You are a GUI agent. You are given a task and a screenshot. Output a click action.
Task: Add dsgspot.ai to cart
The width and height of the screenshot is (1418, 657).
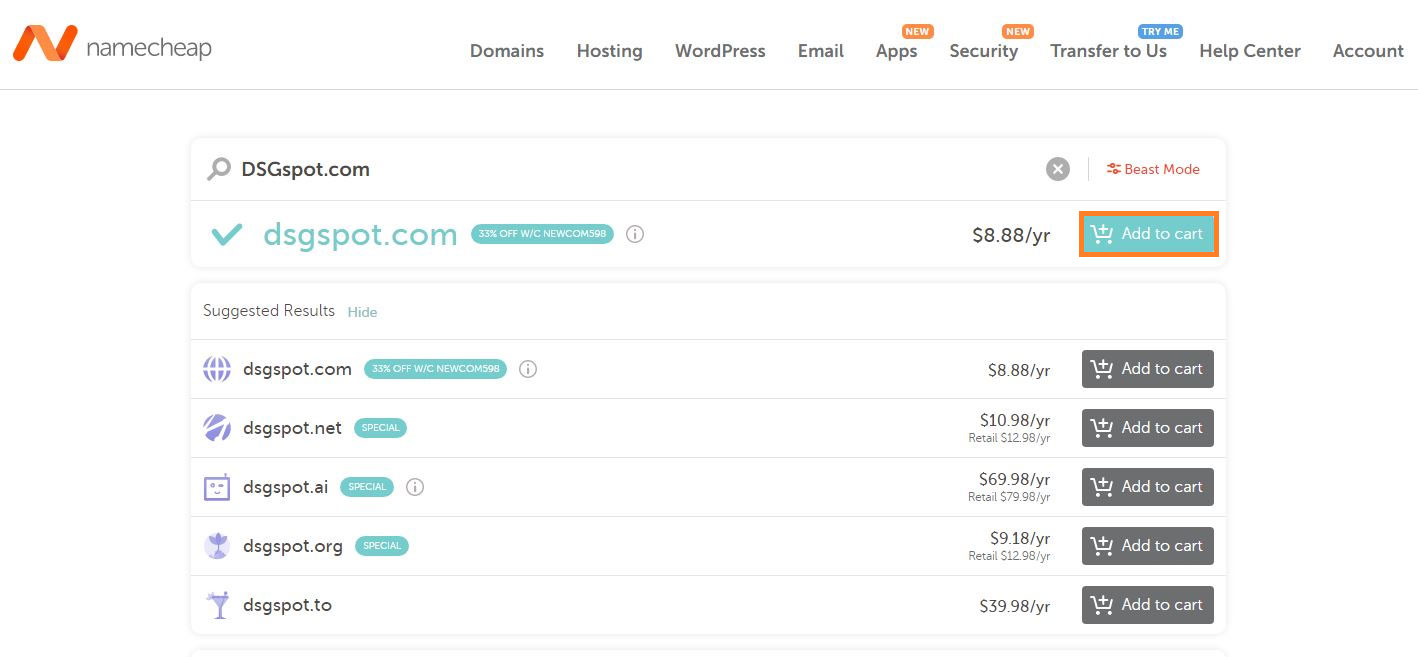1148,487
